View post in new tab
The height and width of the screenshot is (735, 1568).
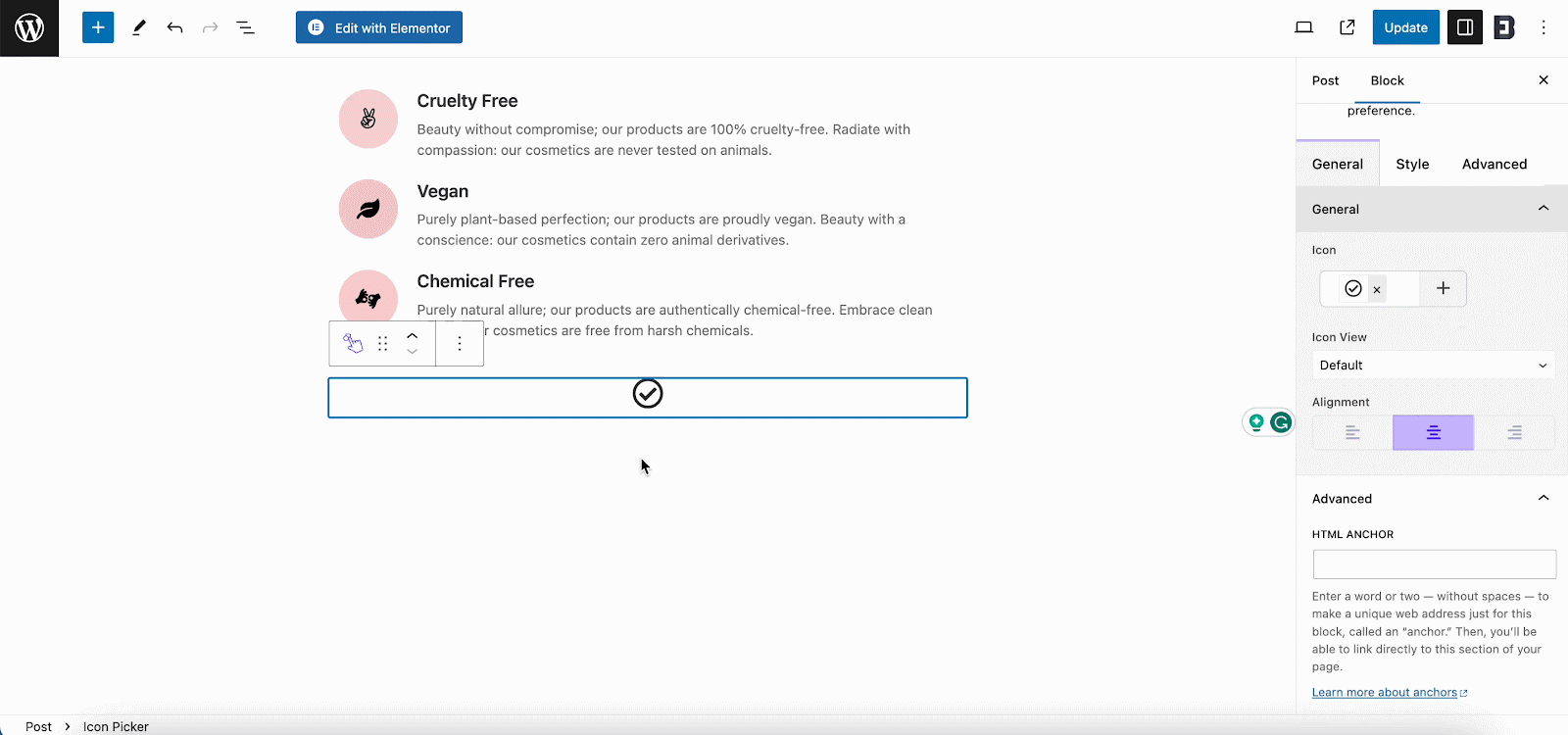pyautogui.click(x=1347, y=27)
